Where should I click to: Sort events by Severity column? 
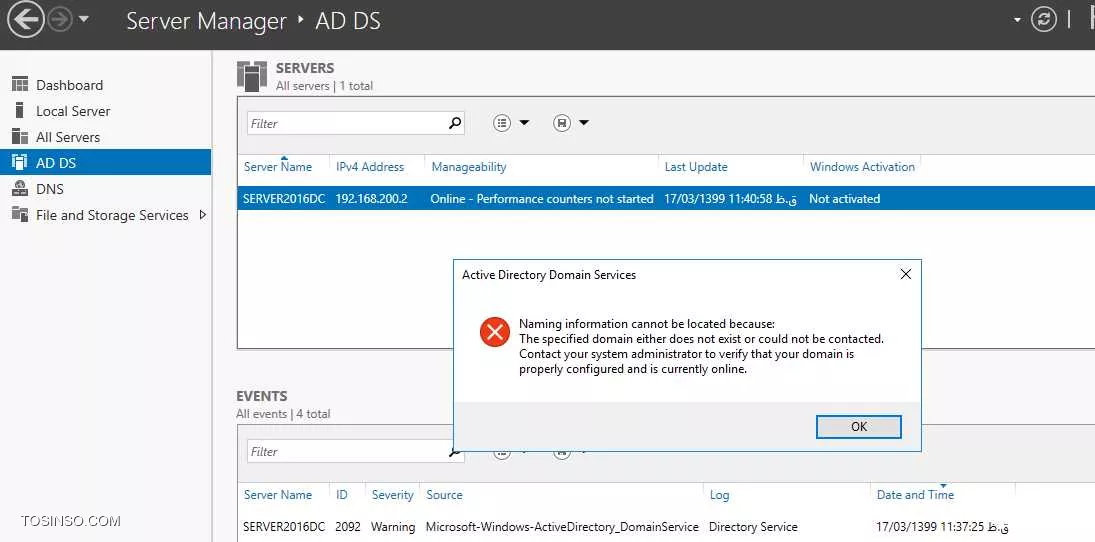pyautogui.click(x=392, y=495)
